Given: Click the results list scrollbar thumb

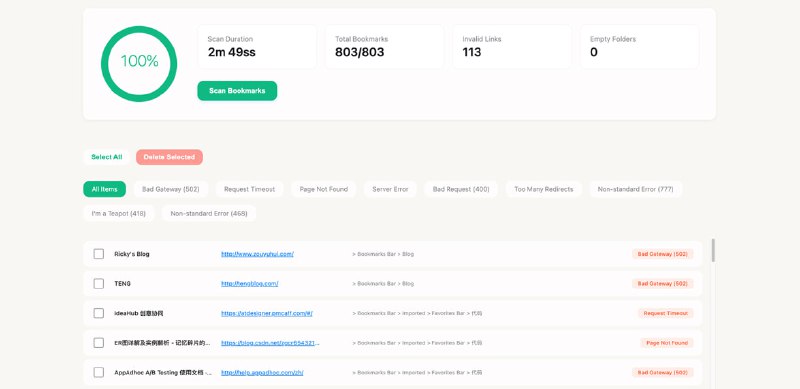Looking at the screenshot, I should (x=713, y=250).
